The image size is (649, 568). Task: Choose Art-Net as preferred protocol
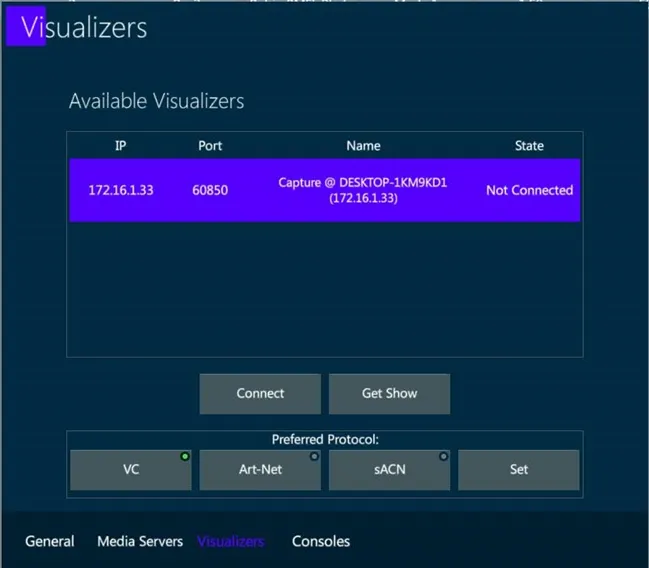(260, 470)
